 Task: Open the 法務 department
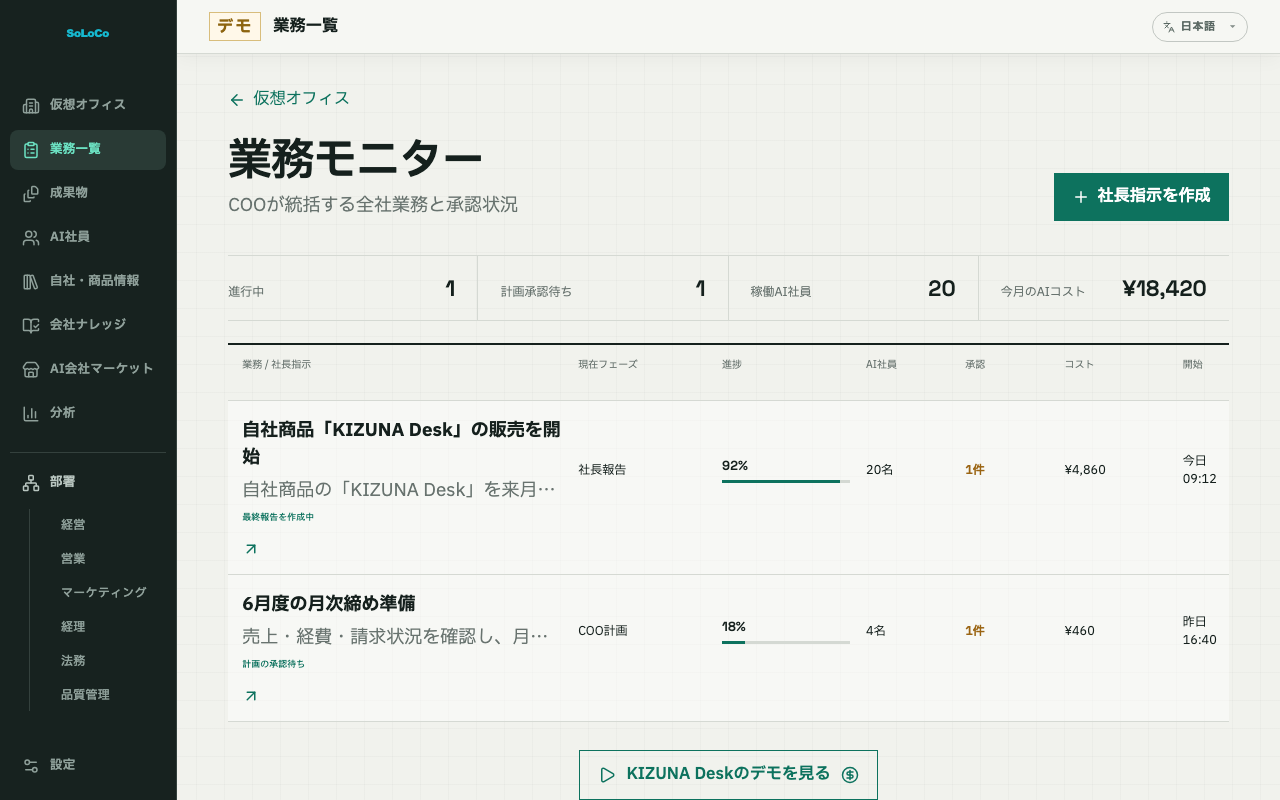pos(73,660)
